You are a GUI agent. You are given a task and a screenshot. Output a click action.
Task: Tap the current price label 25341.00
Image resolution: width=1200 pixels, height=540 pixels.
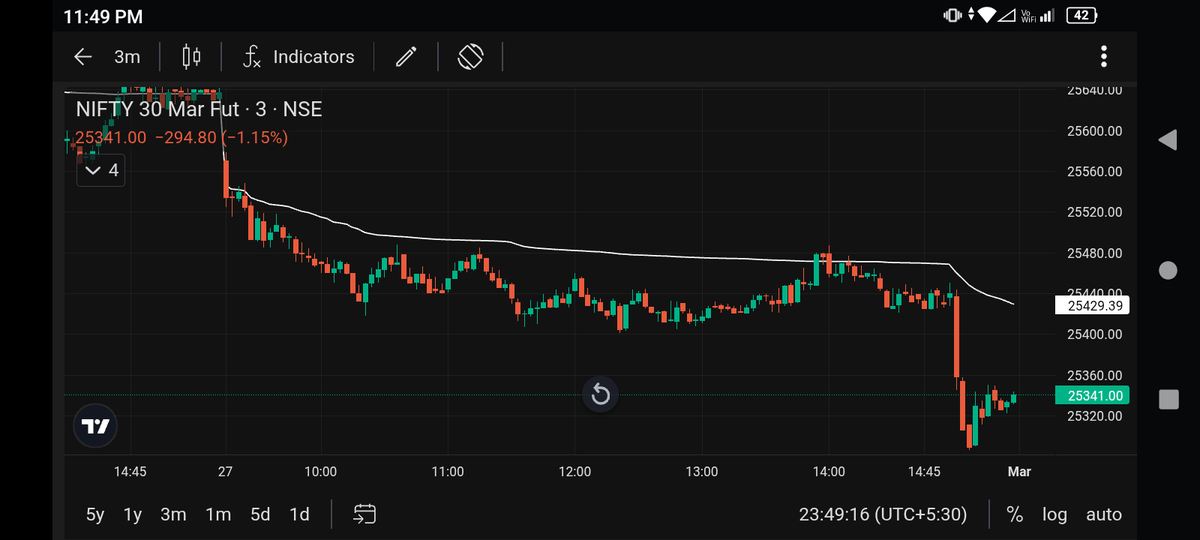point(1092,396)
